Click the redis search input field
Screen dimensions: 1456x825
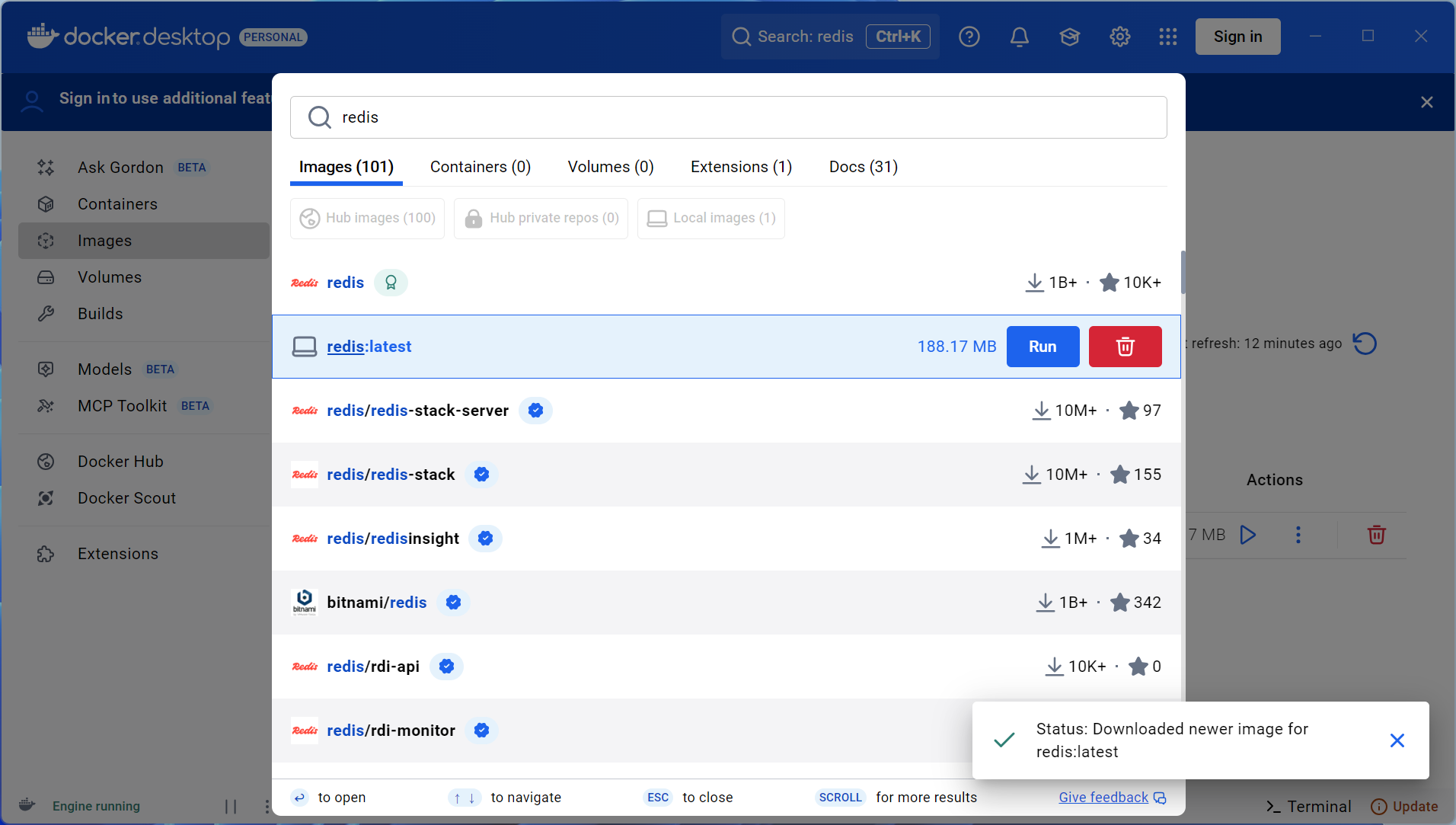click(x=729, y=117)
